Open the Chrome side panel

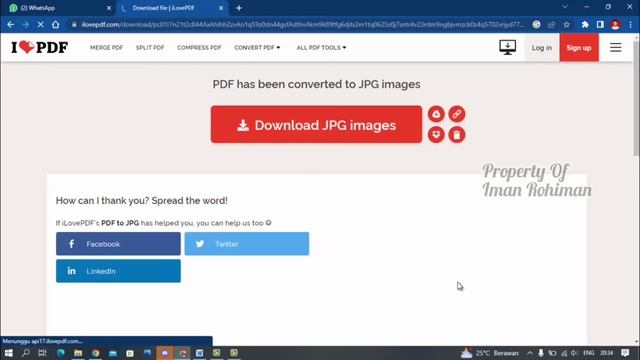pos(600,24)
